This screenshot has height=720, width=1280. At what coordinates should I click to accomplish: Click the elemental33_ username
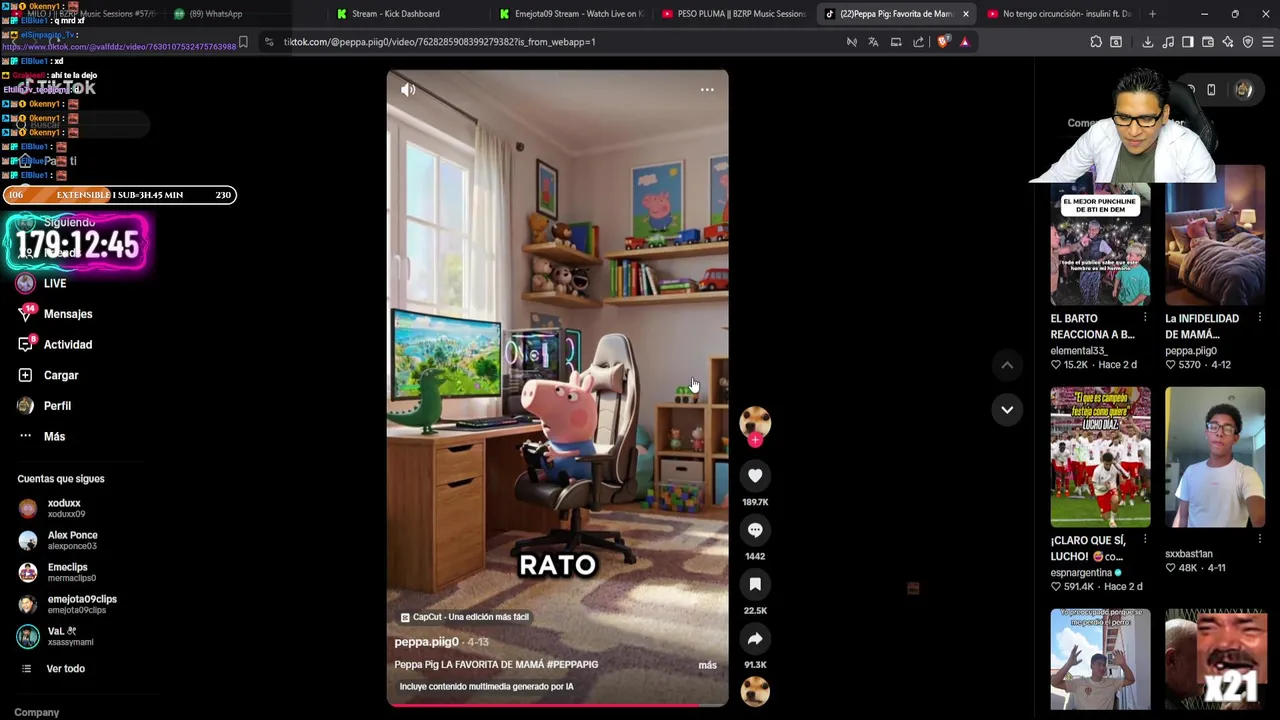click(x=1078, y=351)
